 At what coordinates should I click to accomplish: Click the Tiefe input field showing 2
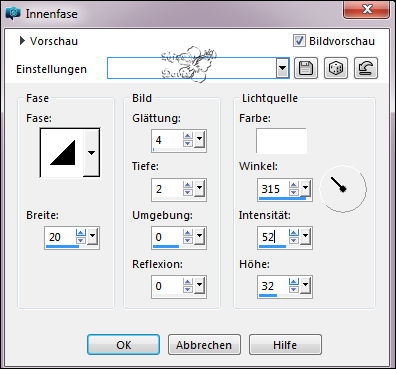click(x=168, y=189)
